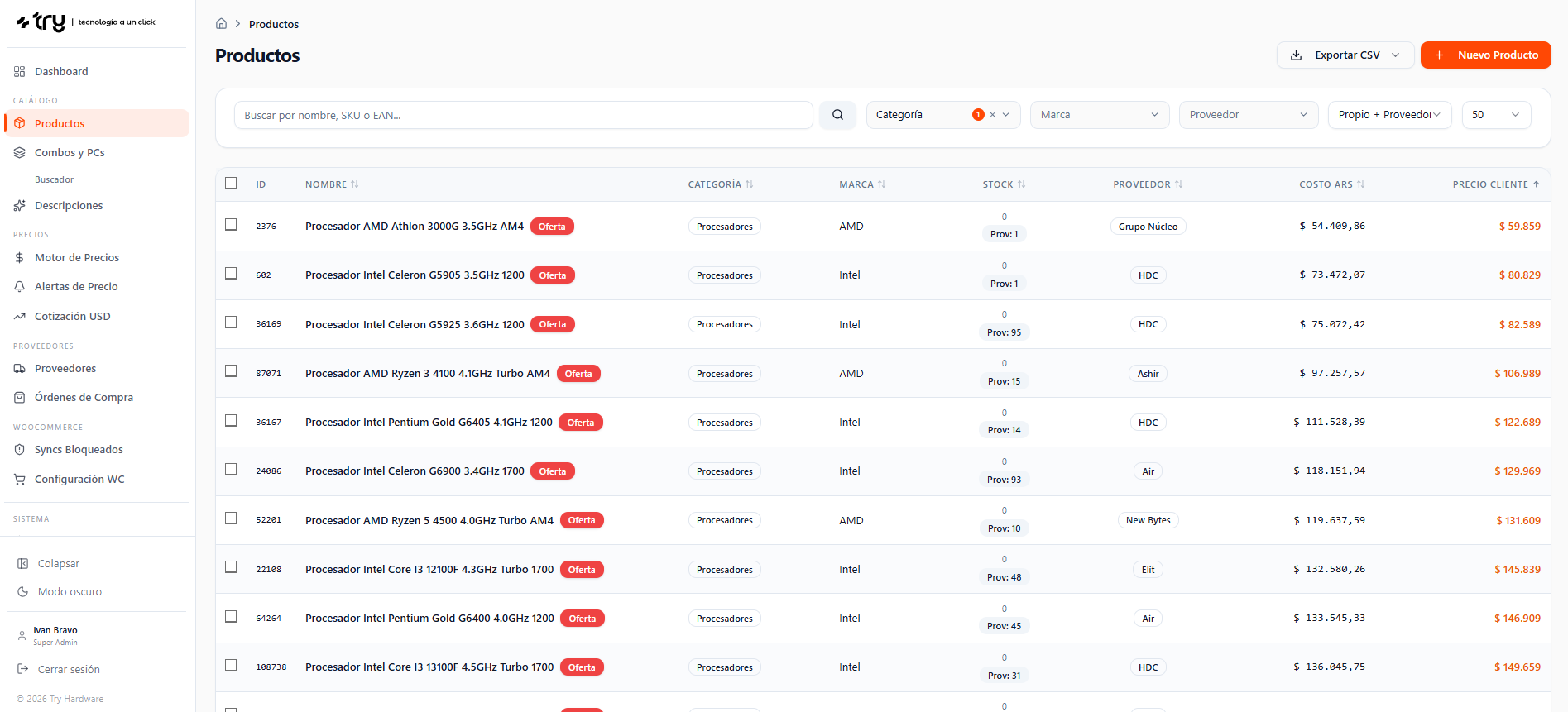Open the Marca filter dropdown
Screen dimensions: 1568x712
click(x=1099, y=115)
